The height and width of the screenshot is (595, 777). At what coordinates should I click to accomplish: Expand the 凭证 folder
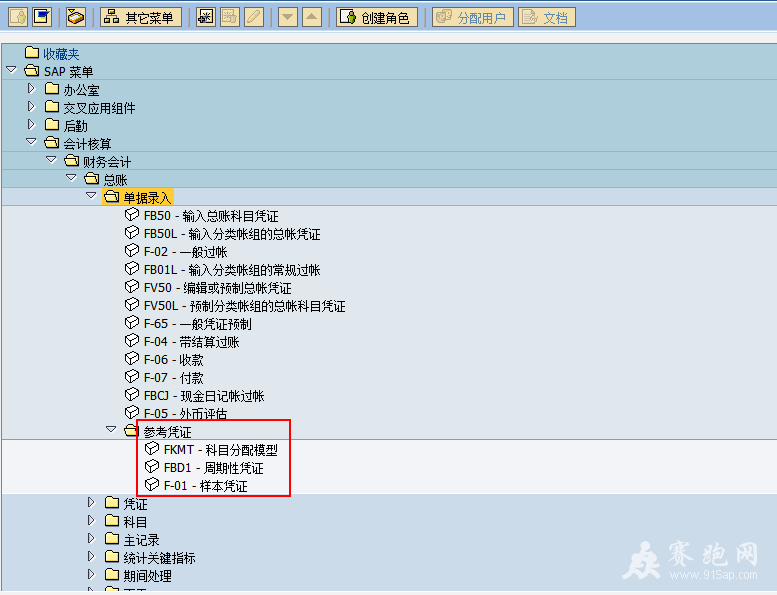tap(91, 502)
